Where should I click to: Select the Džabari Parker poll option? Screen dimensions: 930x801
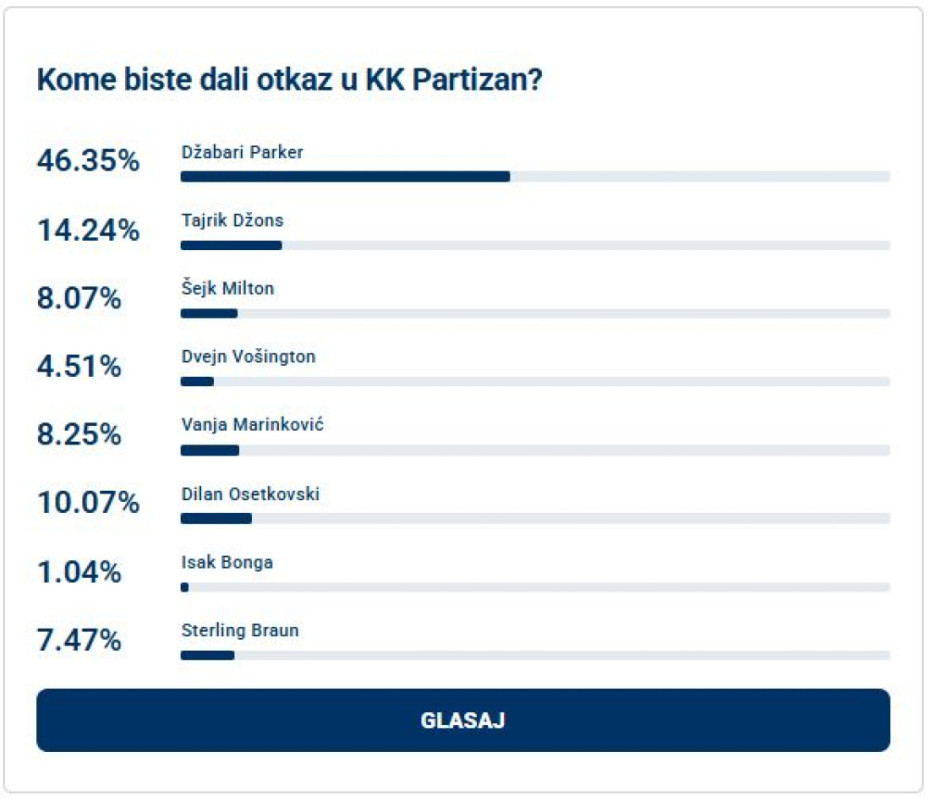[242, 152]
